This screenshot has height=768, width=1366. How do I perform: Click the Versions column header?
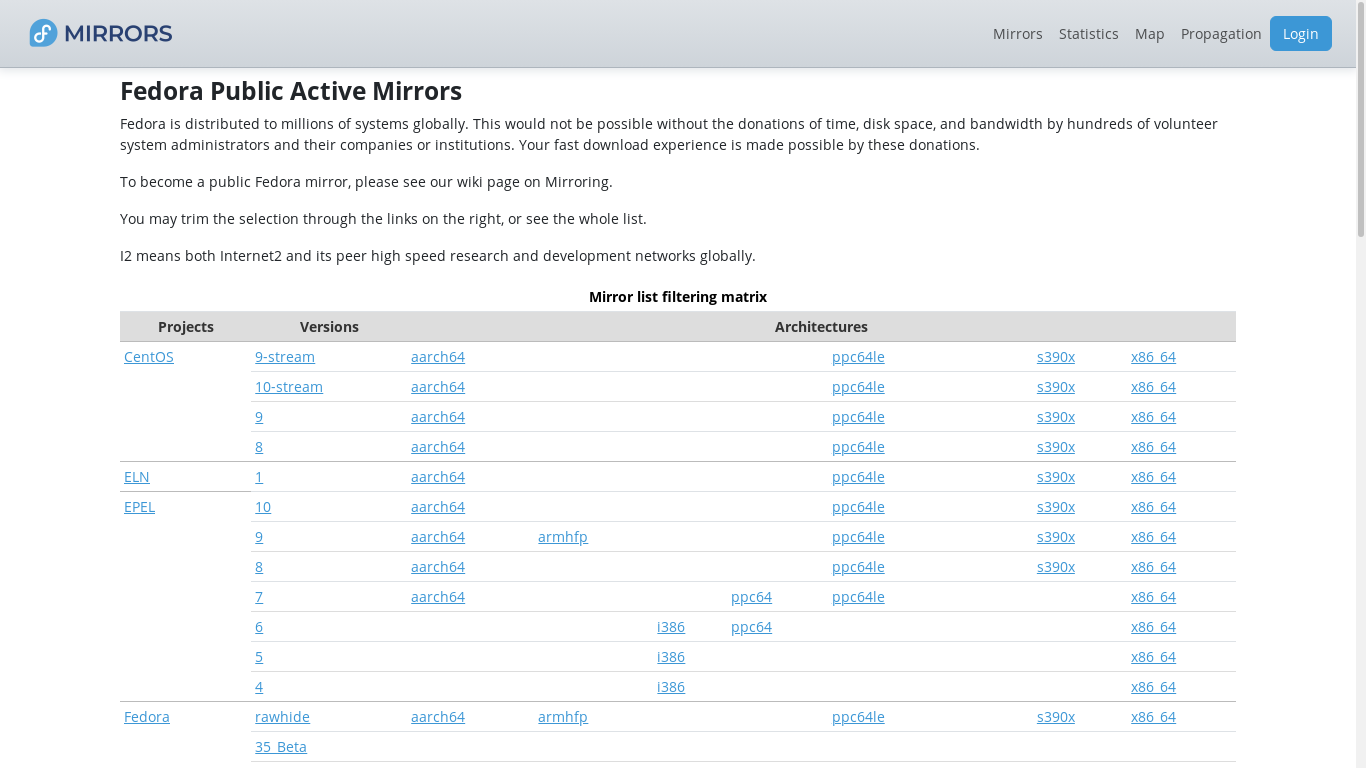[329, 327]
